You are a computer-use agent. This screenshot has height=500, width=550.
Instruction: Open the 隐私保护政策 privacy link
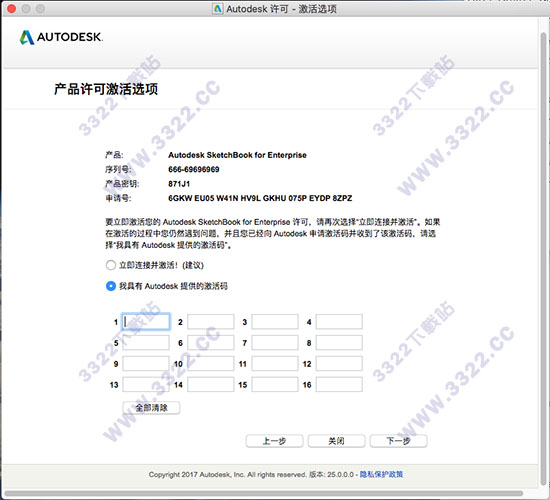[x=381, y=474]
